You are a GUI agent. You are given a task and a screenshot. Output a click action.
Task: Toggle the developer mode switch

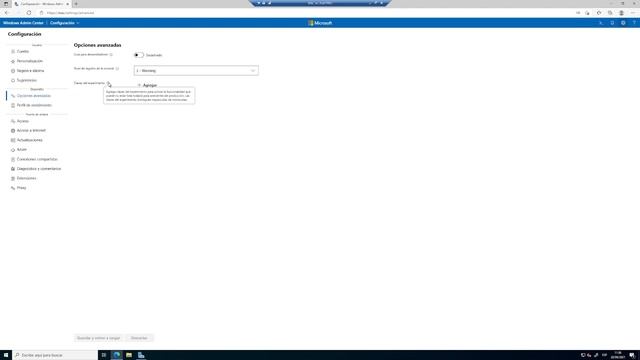(139, 55)
